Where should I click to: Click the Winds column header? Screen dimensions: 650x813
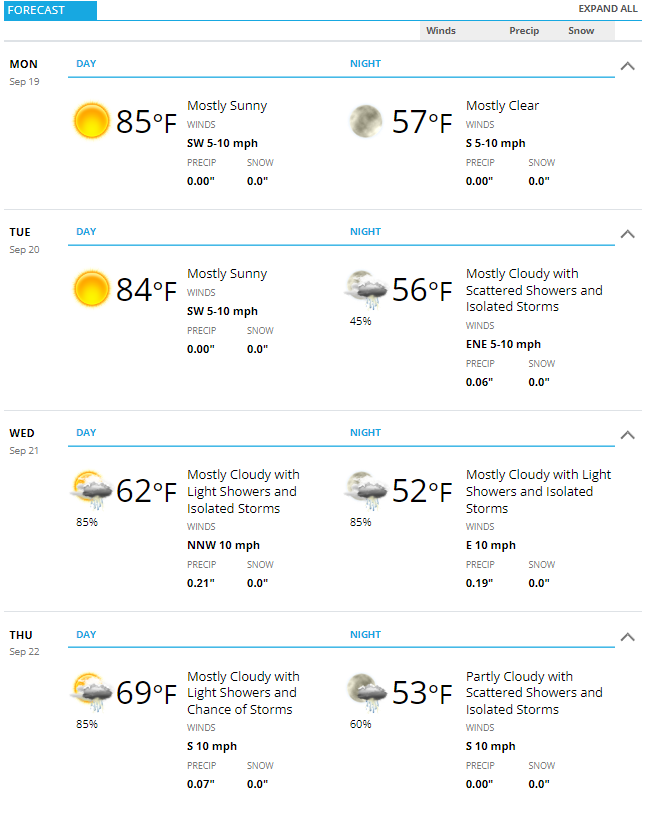click(441, 31)
